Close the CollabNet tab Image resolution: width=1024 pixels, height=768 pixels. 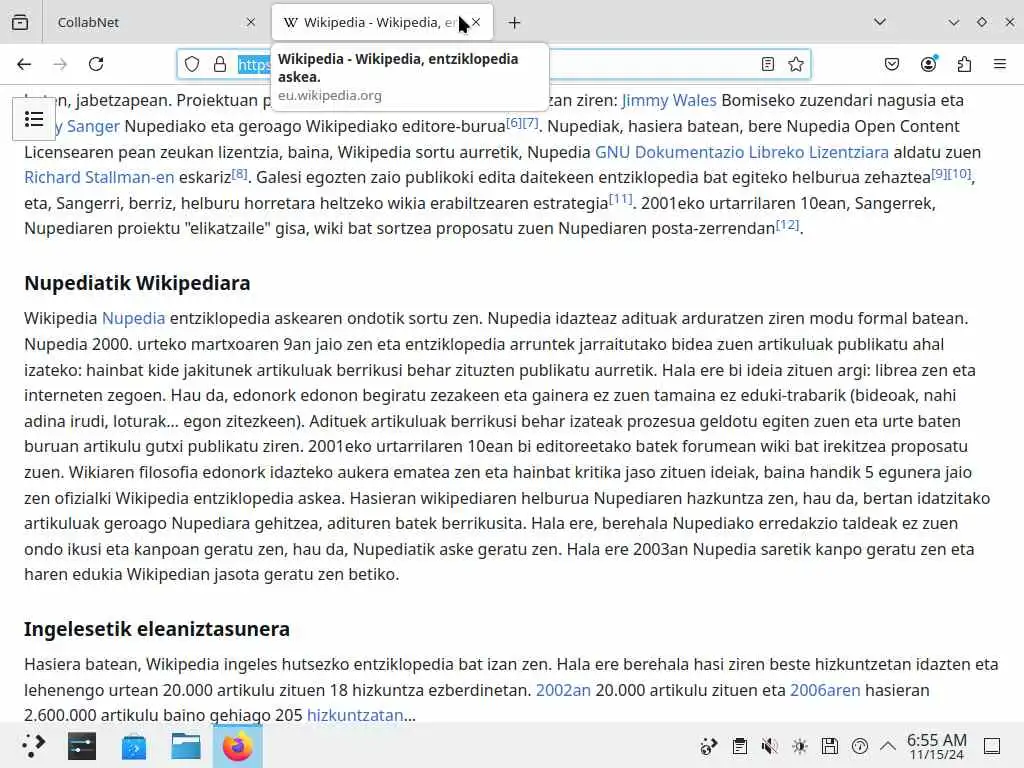point(251,22)
